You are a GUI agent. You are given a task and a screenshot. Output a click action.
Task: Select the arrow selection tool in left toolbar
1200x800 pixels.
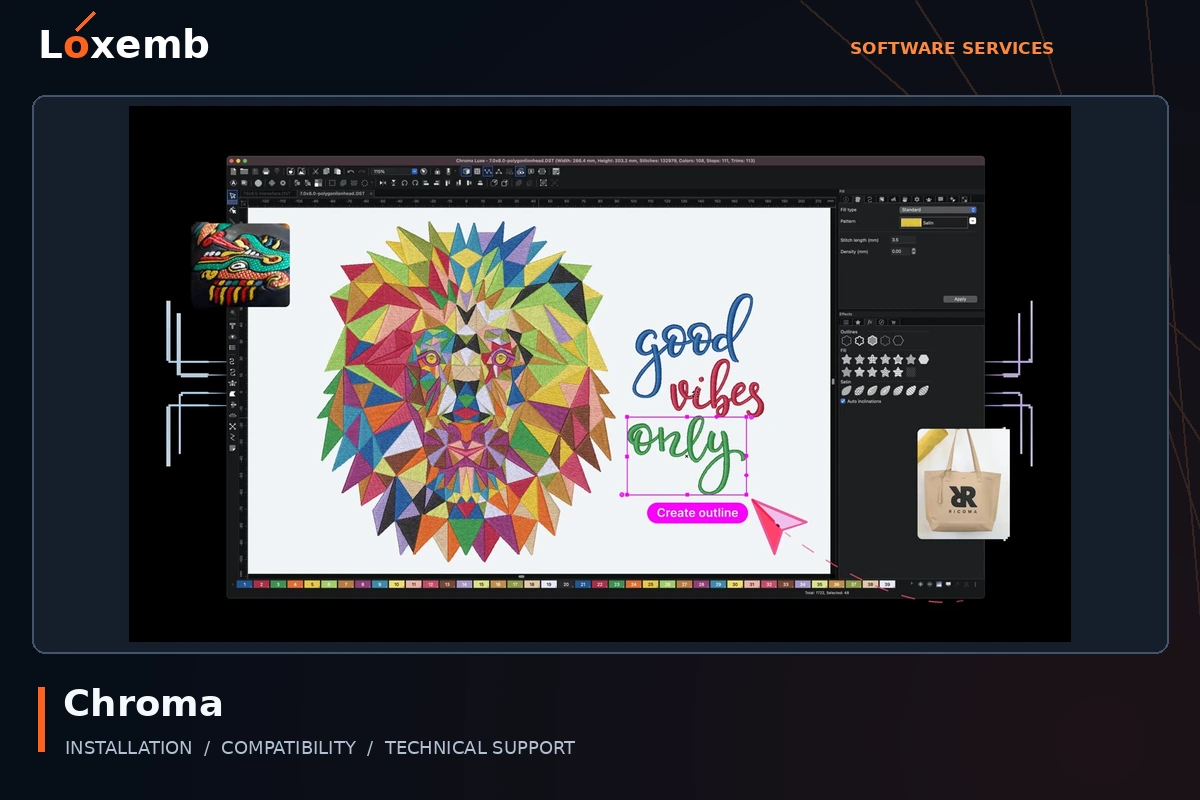(x=233, y=196)
